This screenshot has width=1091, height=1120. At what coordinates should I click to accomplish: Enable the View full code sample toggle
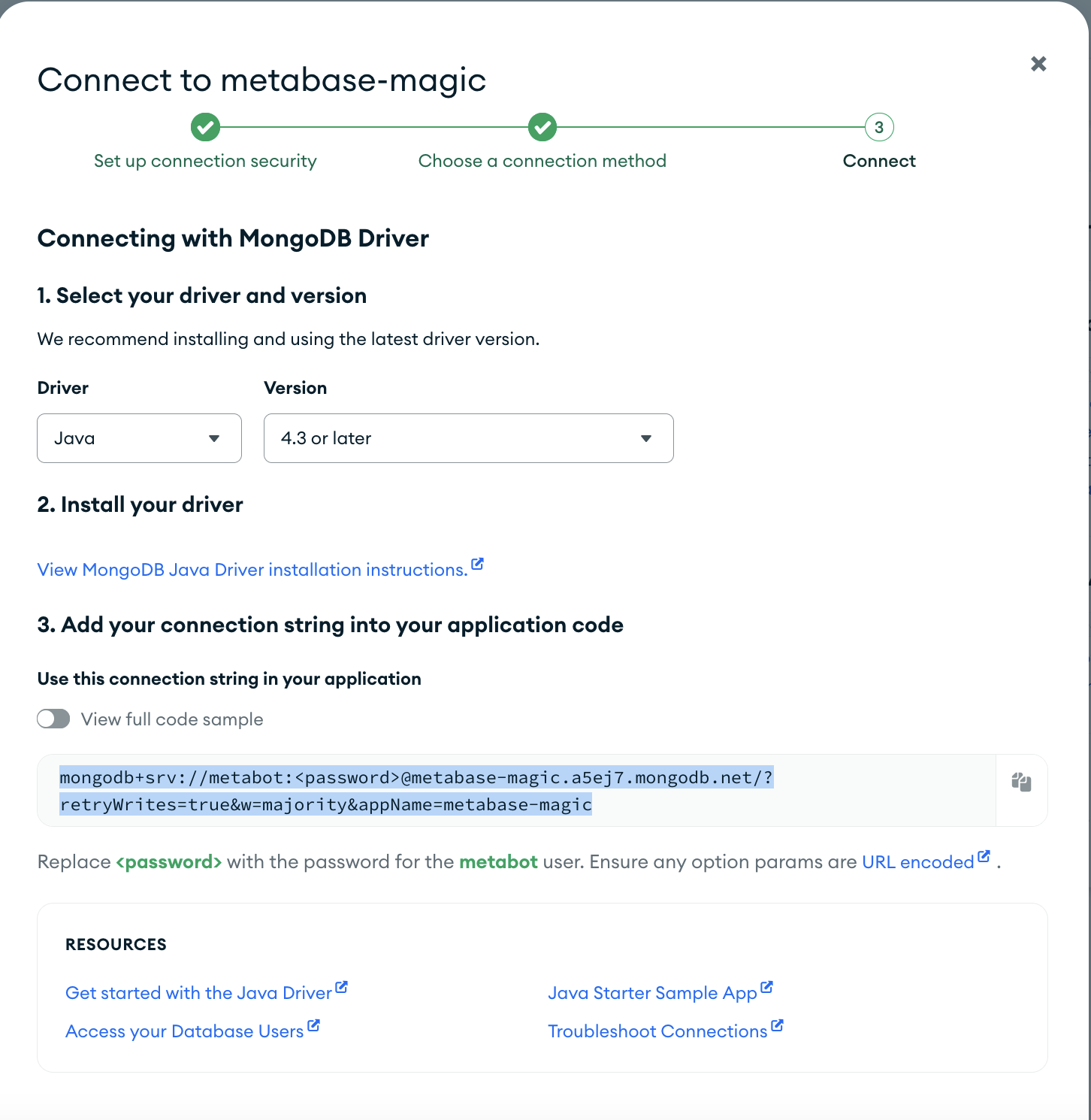click(x=53, y=719)
